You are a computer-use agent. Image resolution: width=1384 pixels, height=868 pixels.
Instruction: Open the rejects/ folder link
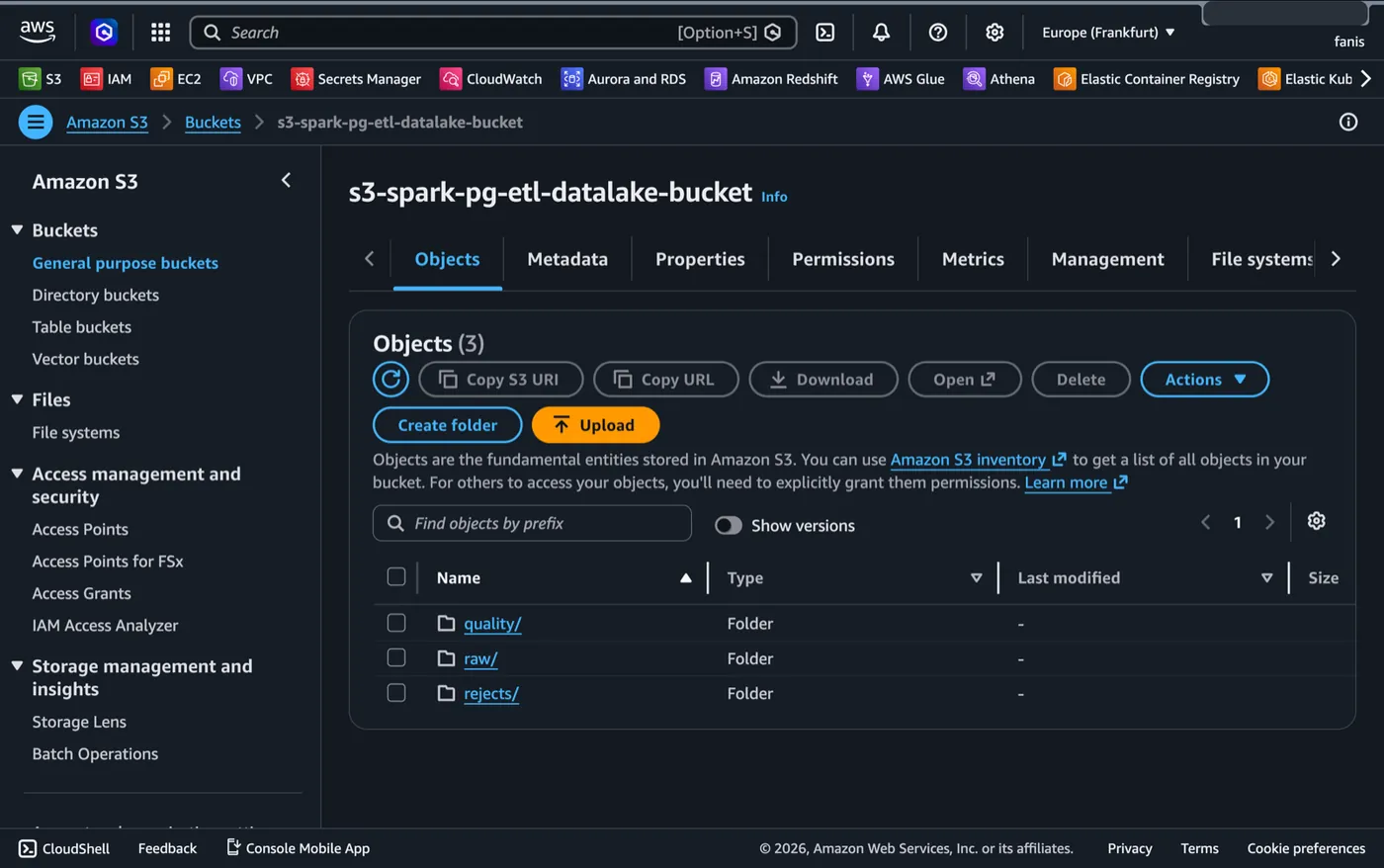[x=491, y=693]
